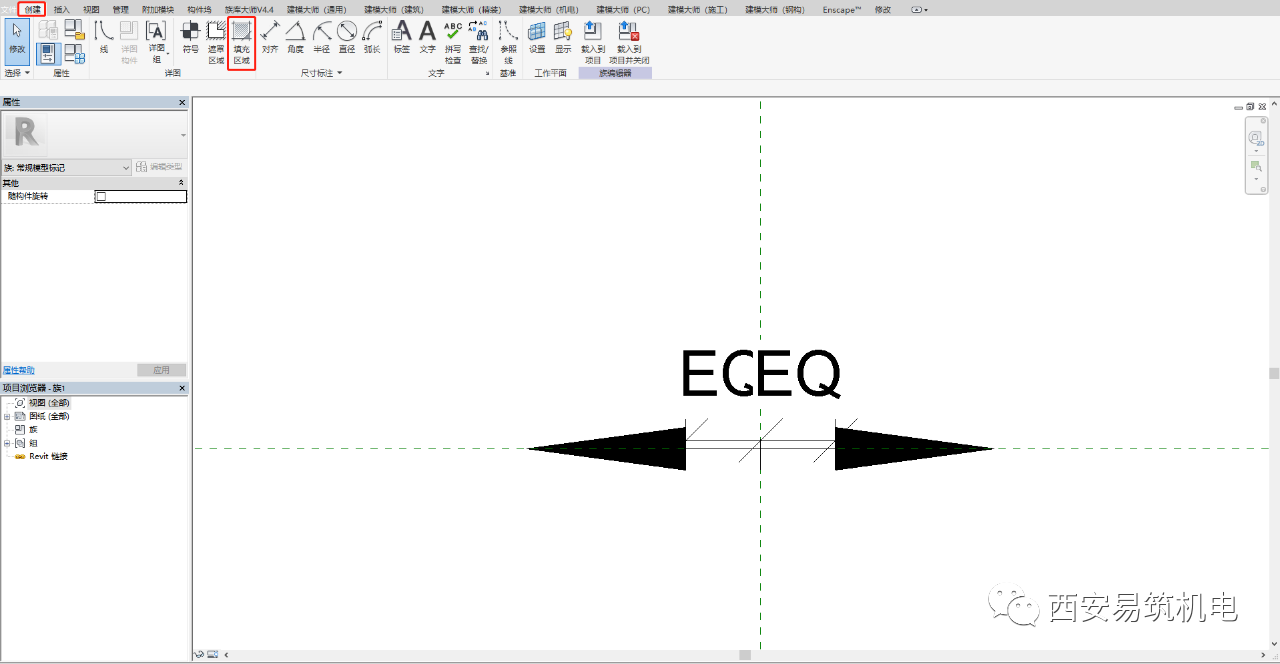The width and height of the screenshot is (1280, 664).
Task: Click the 应用 (Apply) button
Action: click(x=161, y=370)
